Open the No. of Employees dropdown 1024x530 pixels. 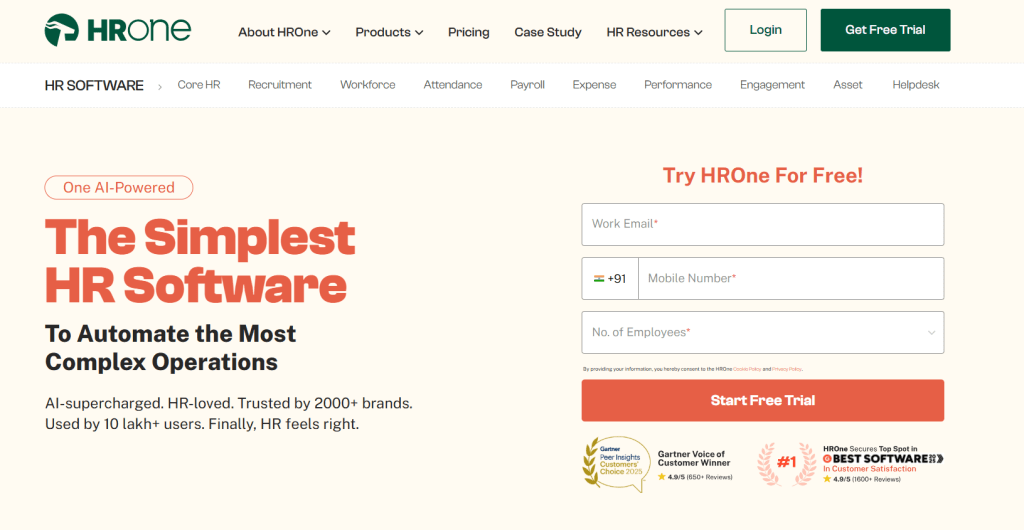(x=762, y=332)
